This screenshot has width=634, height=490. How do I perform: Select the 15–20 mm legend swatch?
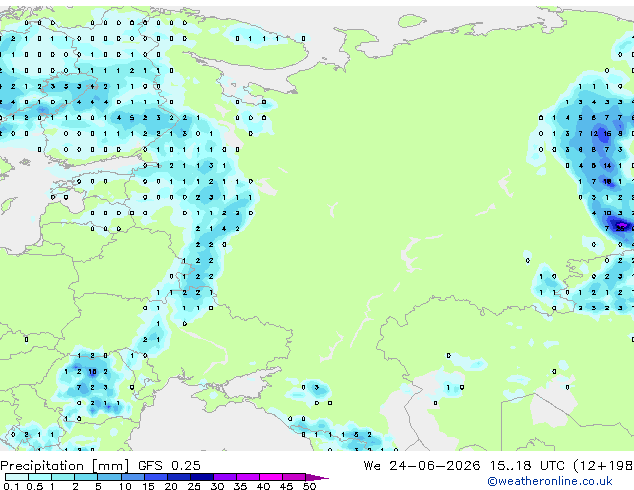click(155, 477)
